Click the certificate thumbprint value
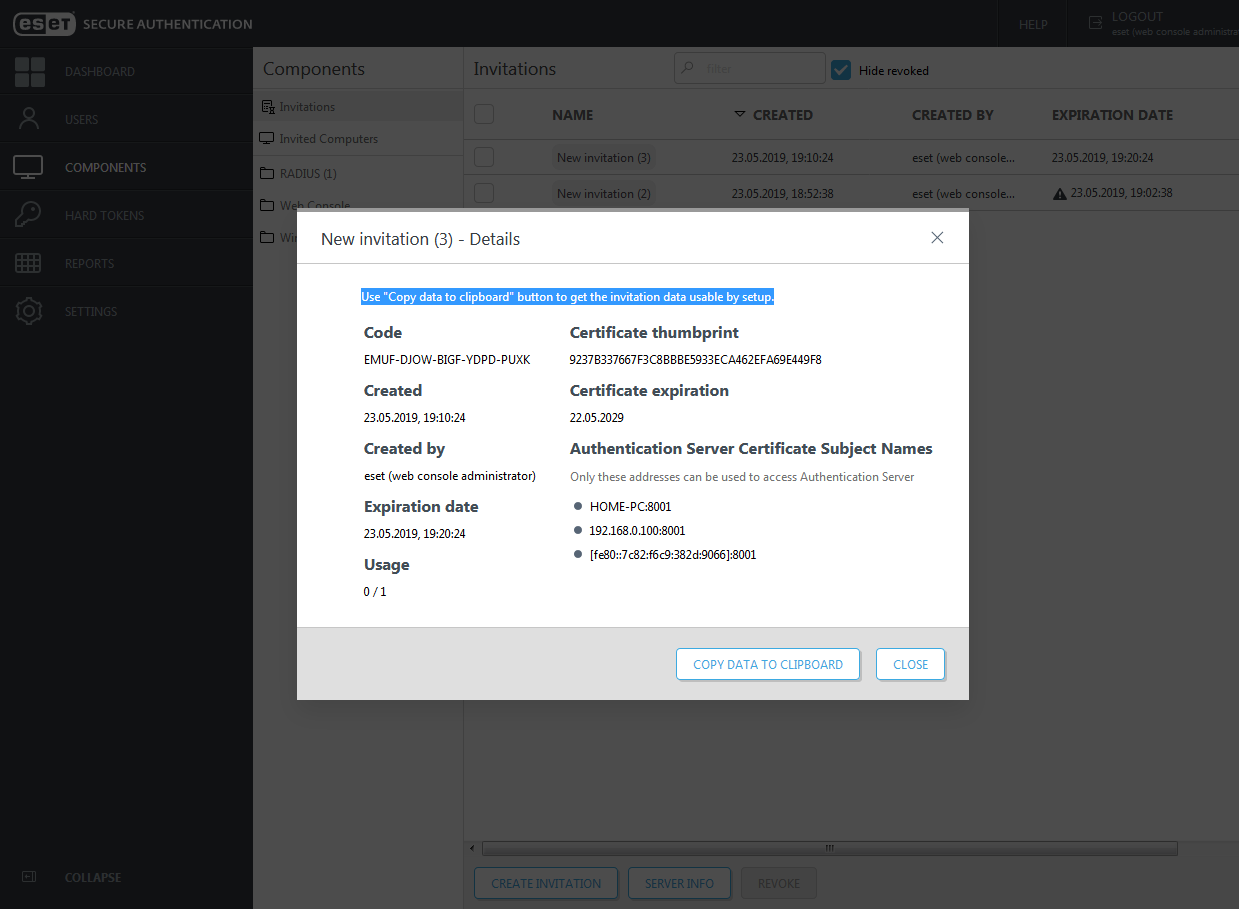Screen dimensions: 1239x909 point(696,360)
